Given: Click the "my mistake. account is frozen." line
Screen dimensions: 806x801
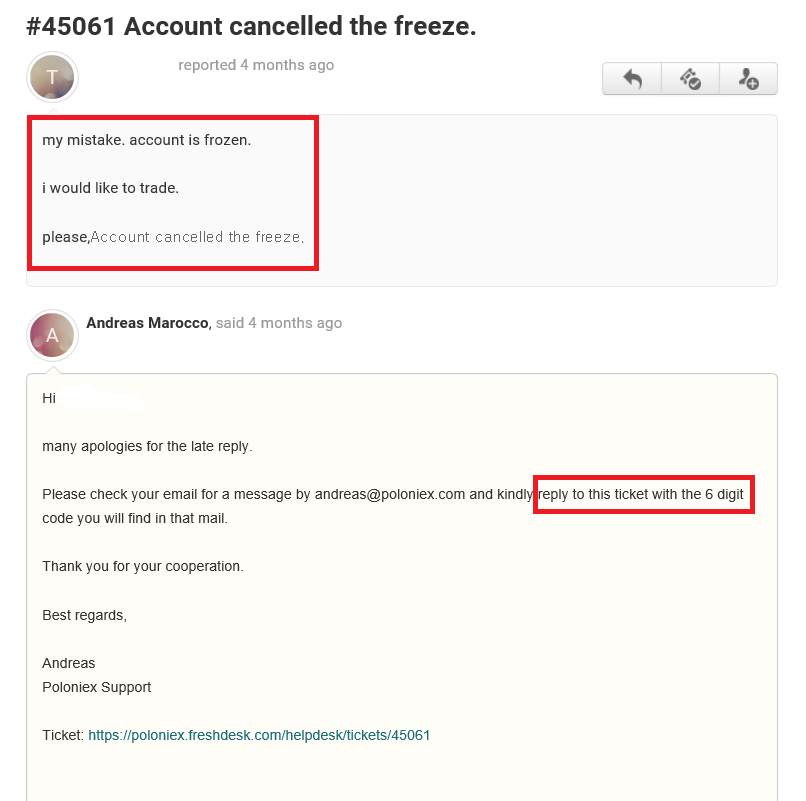Looking at the screenshot, I should click(x=146, y=140).
